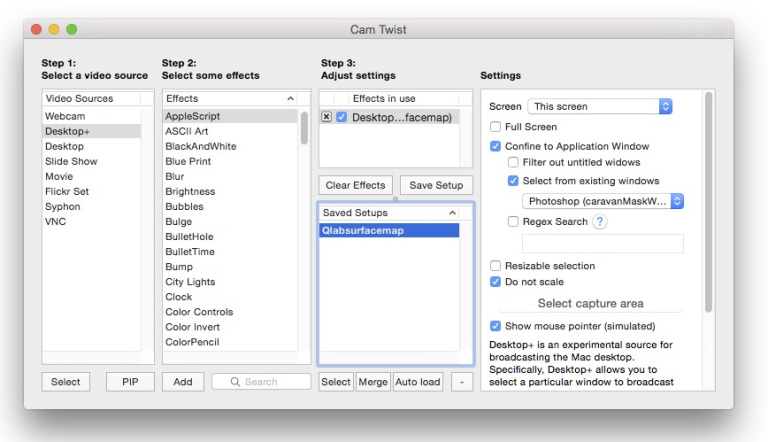Choose ASCII Art from the Effects list
This screenshot has width=768, height=442.
pyautogui.click(x=187, y=131)
